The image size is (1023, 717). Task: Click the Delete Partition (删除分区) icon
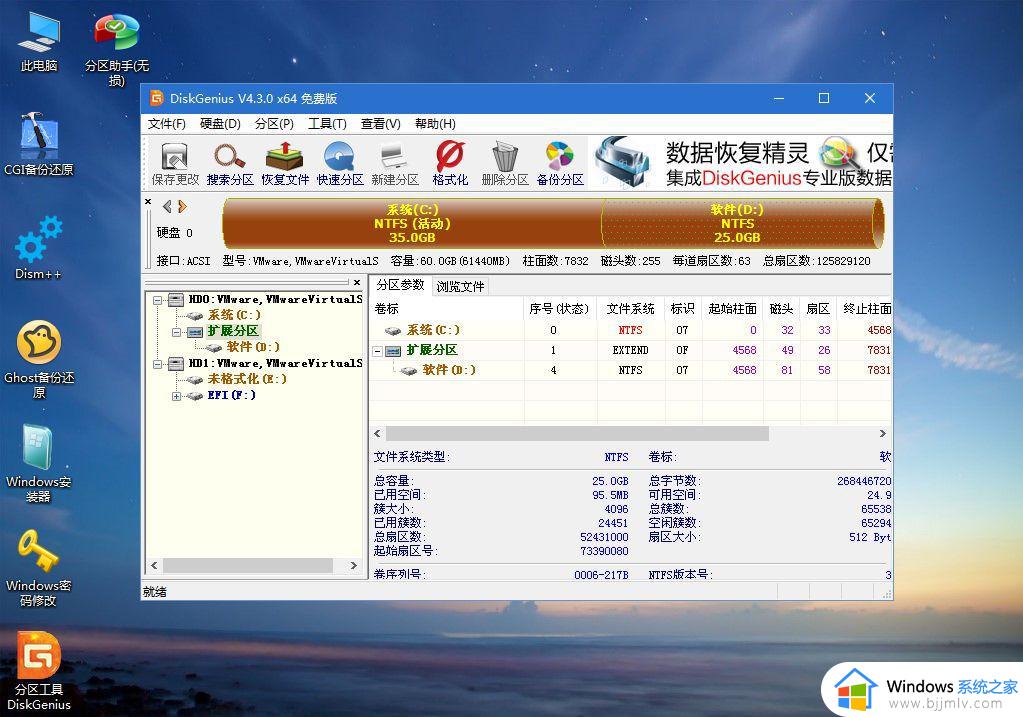(x=504, y=163)
